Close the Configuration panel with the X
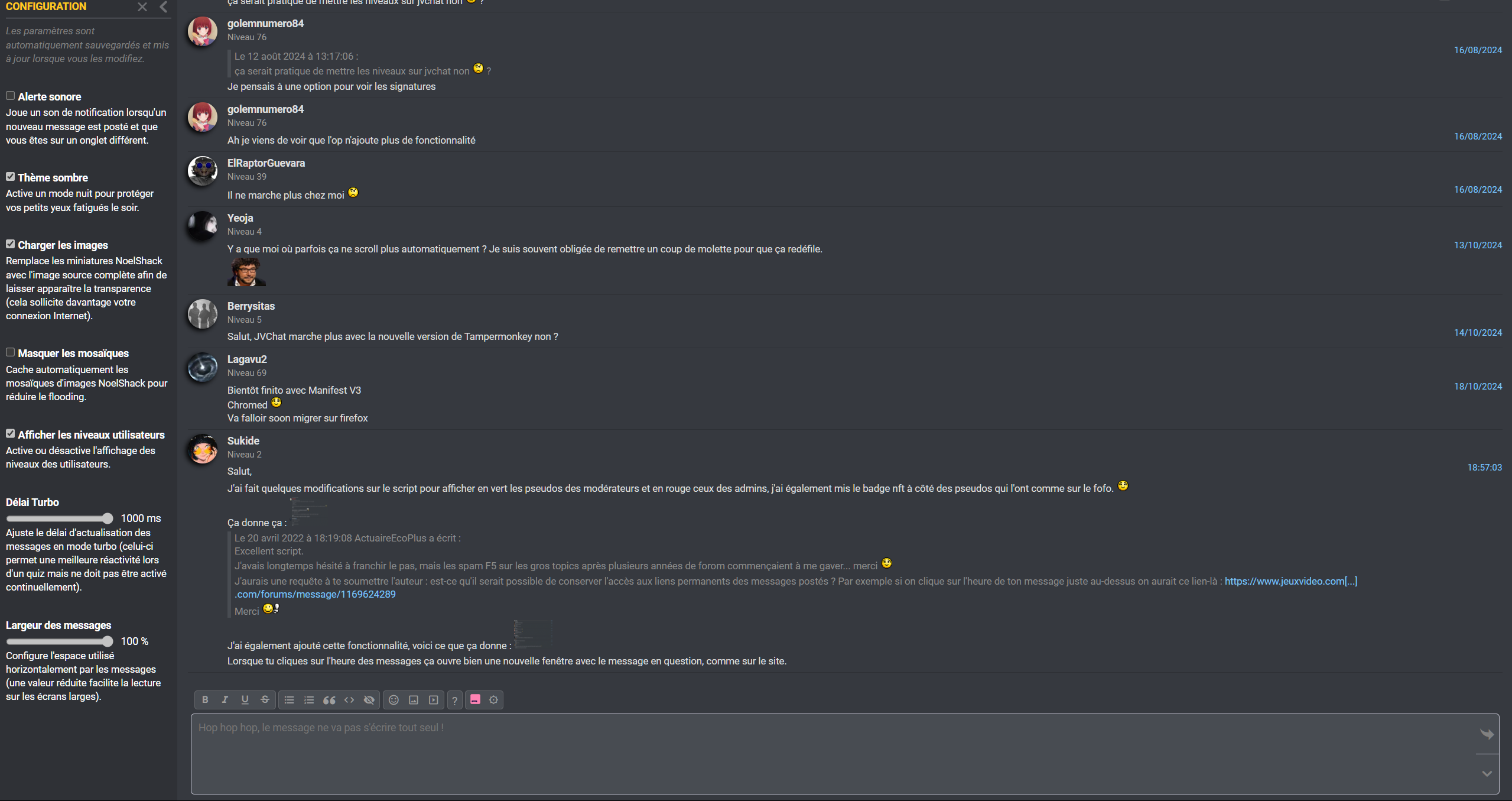 pos(142,7)
